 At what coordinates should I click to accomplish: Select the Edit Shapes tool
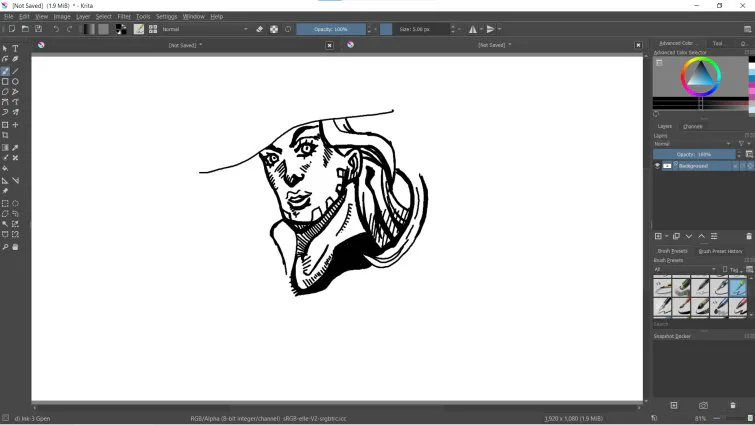click(x=5, y=59)
